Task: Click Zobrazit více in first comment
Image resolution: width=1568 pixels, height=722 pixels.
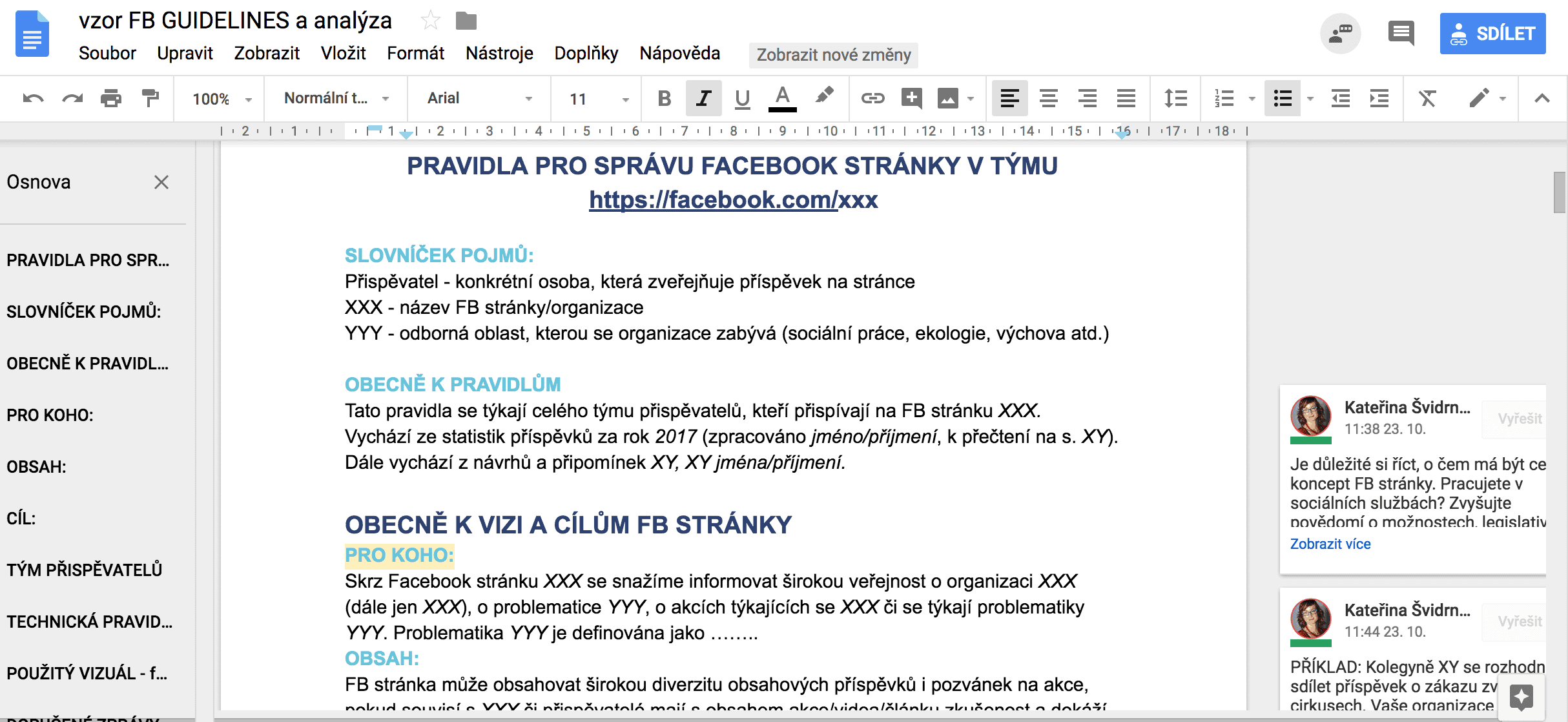Action: pos(1330,544)
